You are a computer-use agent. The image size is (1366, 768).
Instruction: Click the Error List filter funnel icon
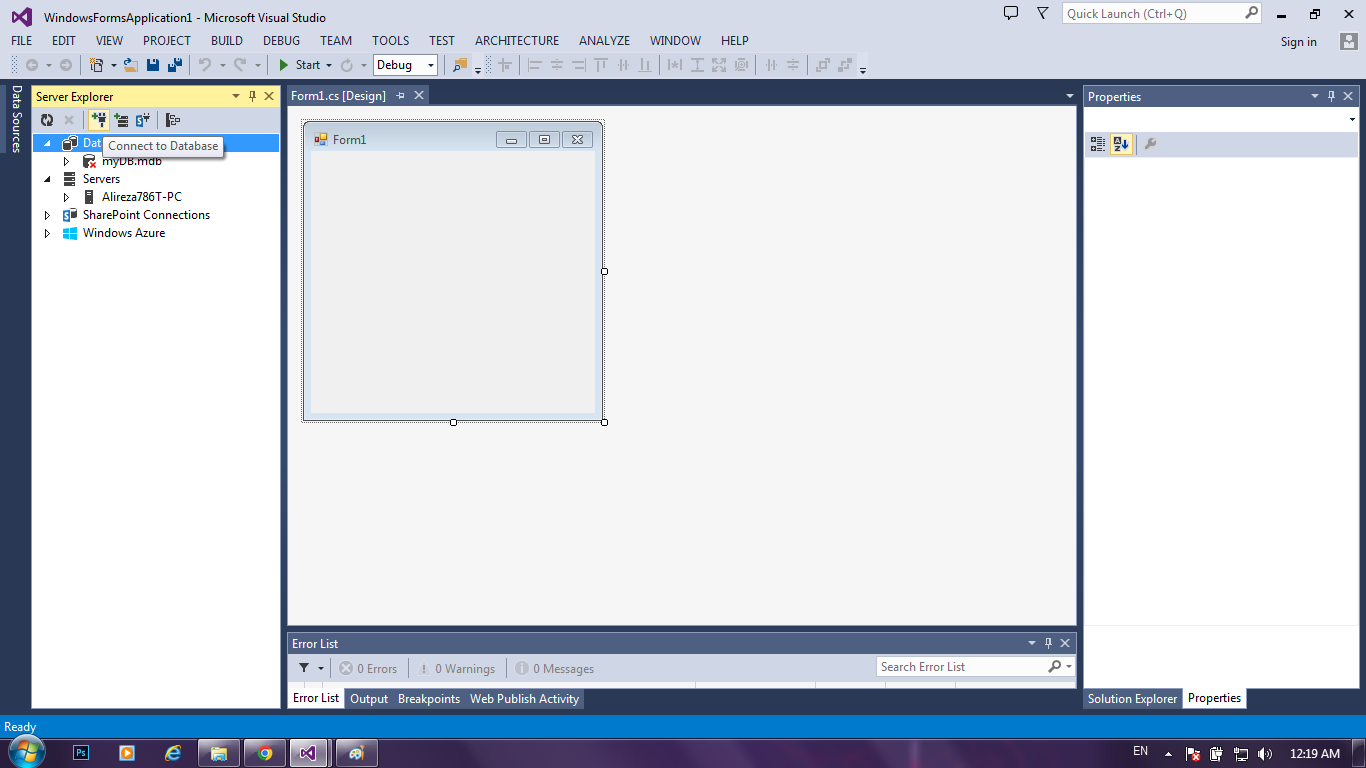(x=304, y=668)
